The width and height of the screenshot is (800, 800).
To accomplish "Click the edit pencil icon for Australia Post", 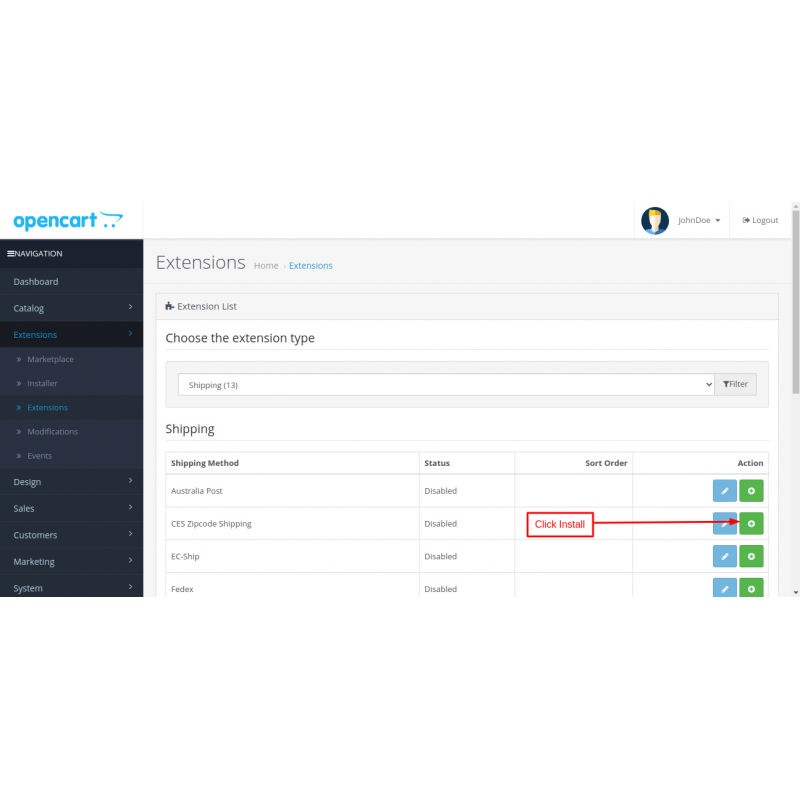I will click(x=724, y=490).
